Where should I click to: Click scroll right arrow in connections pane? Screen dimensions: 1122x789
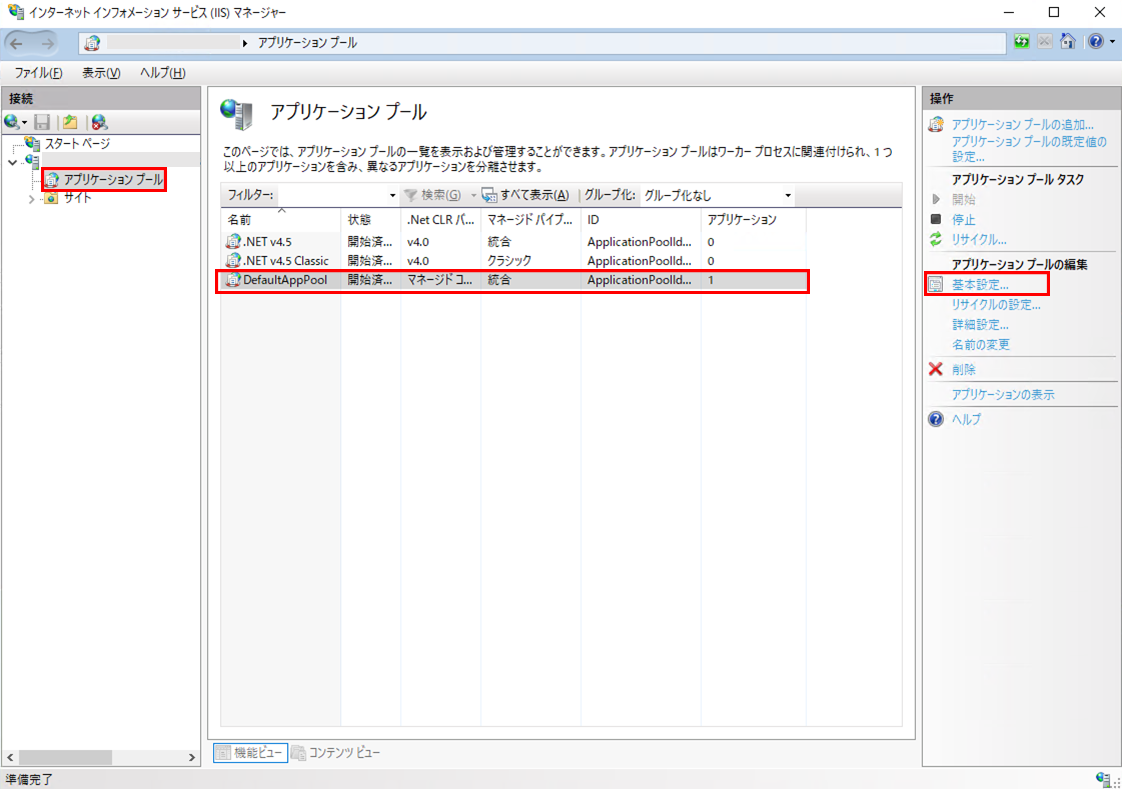tap(192, 757)
